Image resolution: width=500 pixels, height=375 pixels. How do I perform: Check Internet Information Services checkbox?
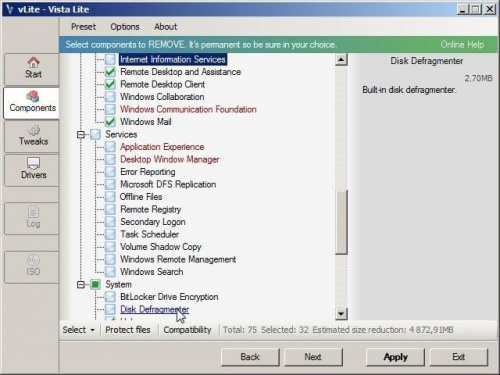pos(110,60)
